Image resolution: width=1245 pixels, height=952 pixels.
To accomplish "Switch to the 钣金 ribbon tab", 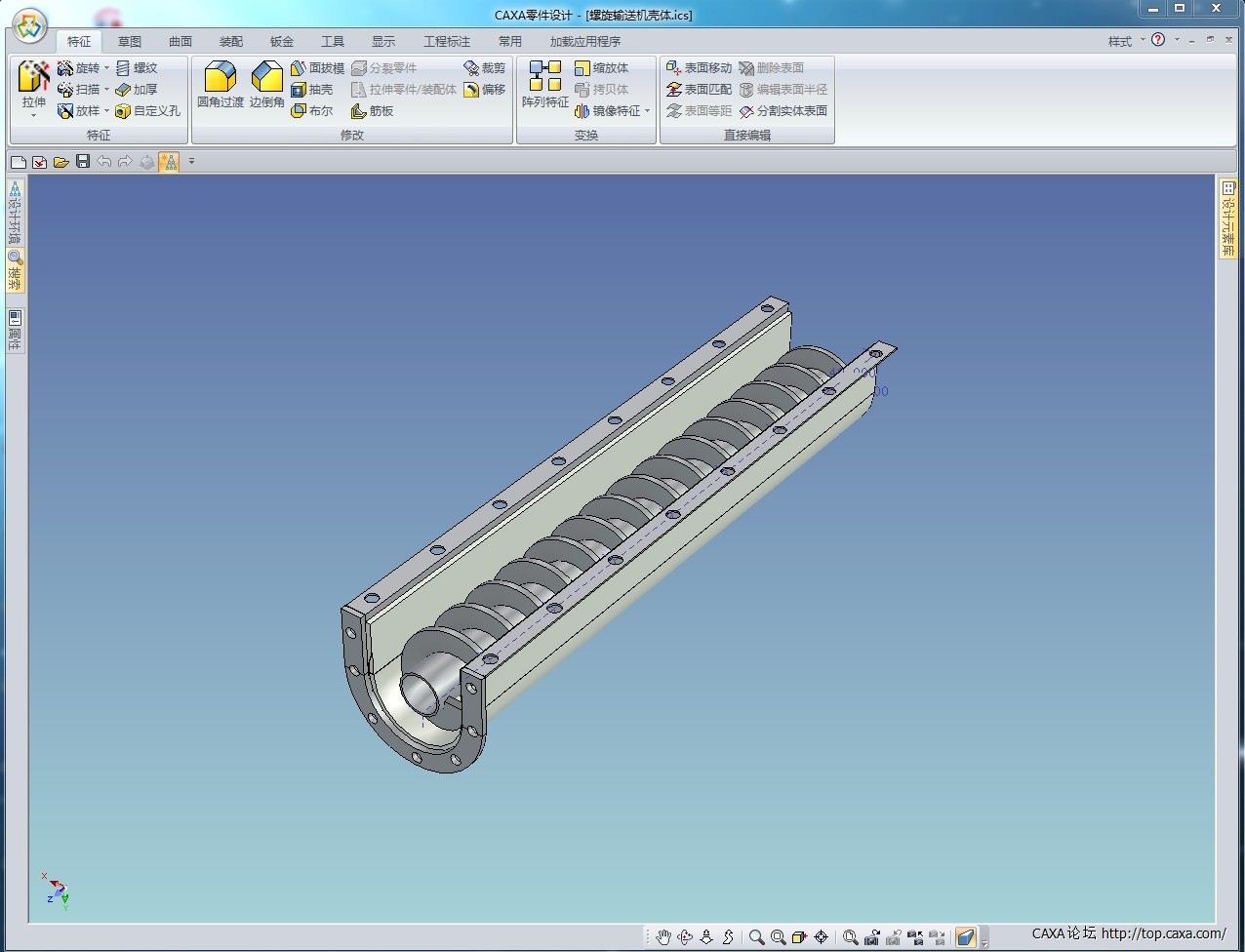I will click(282, 41).
